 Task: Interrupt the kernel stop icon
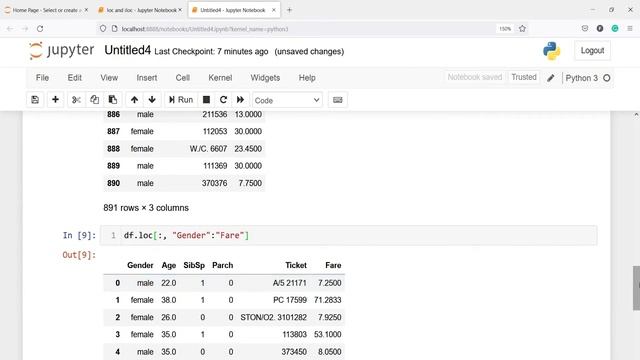(207, 100)
